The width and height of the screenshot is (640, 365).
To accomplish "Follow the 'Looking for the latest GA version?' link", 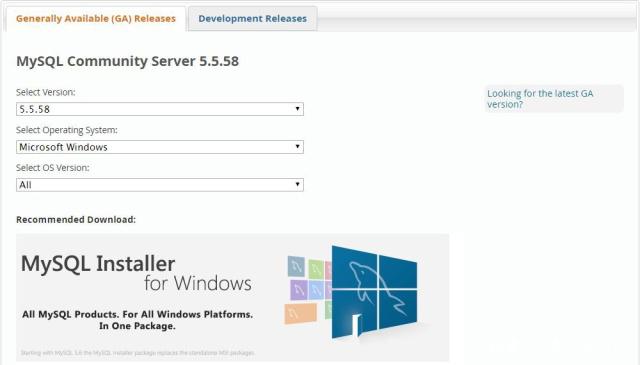I will [x=540, y=99].
